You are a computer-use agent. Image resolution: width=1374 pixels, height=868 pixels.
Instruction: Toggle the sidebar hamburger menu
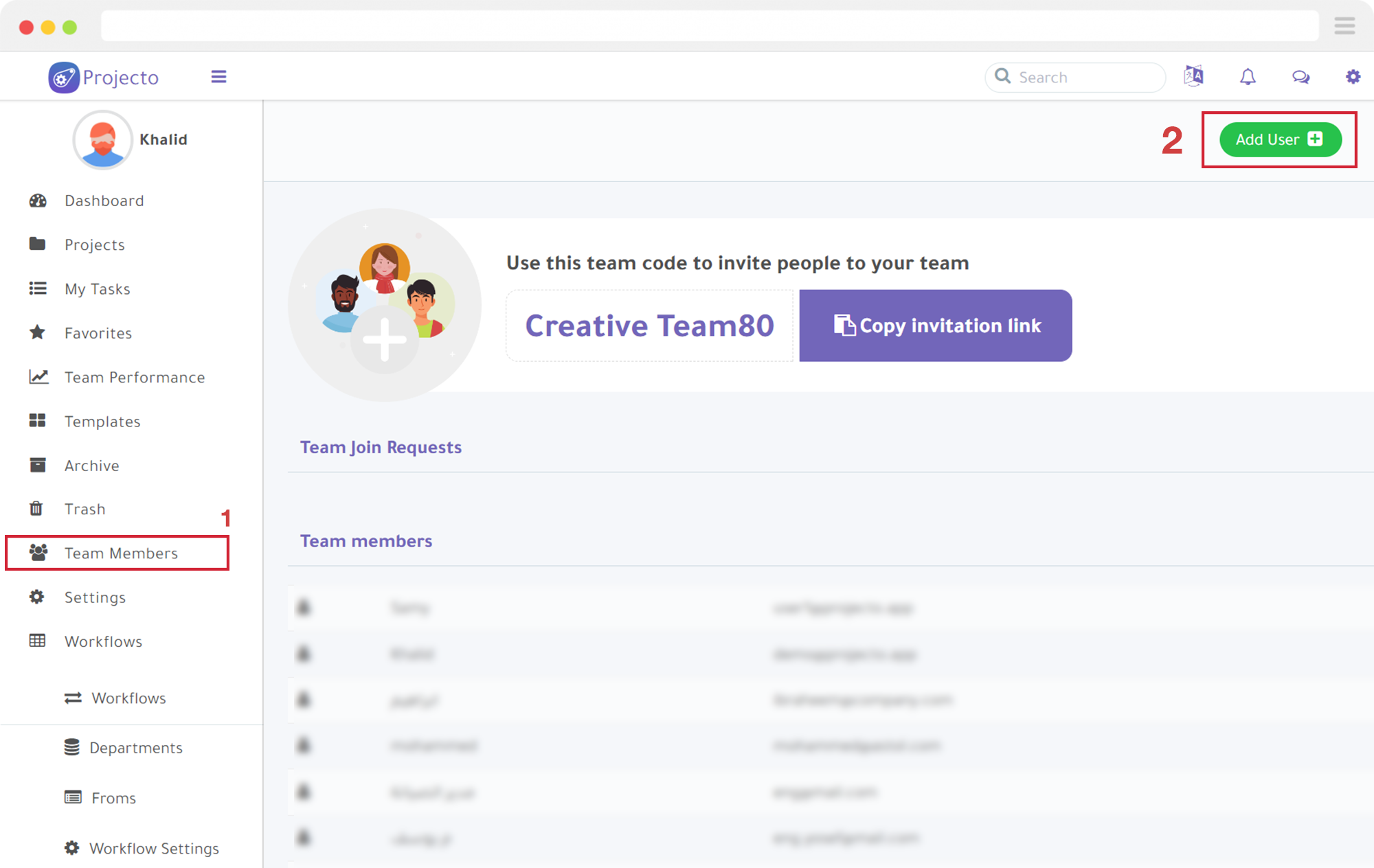218,77
